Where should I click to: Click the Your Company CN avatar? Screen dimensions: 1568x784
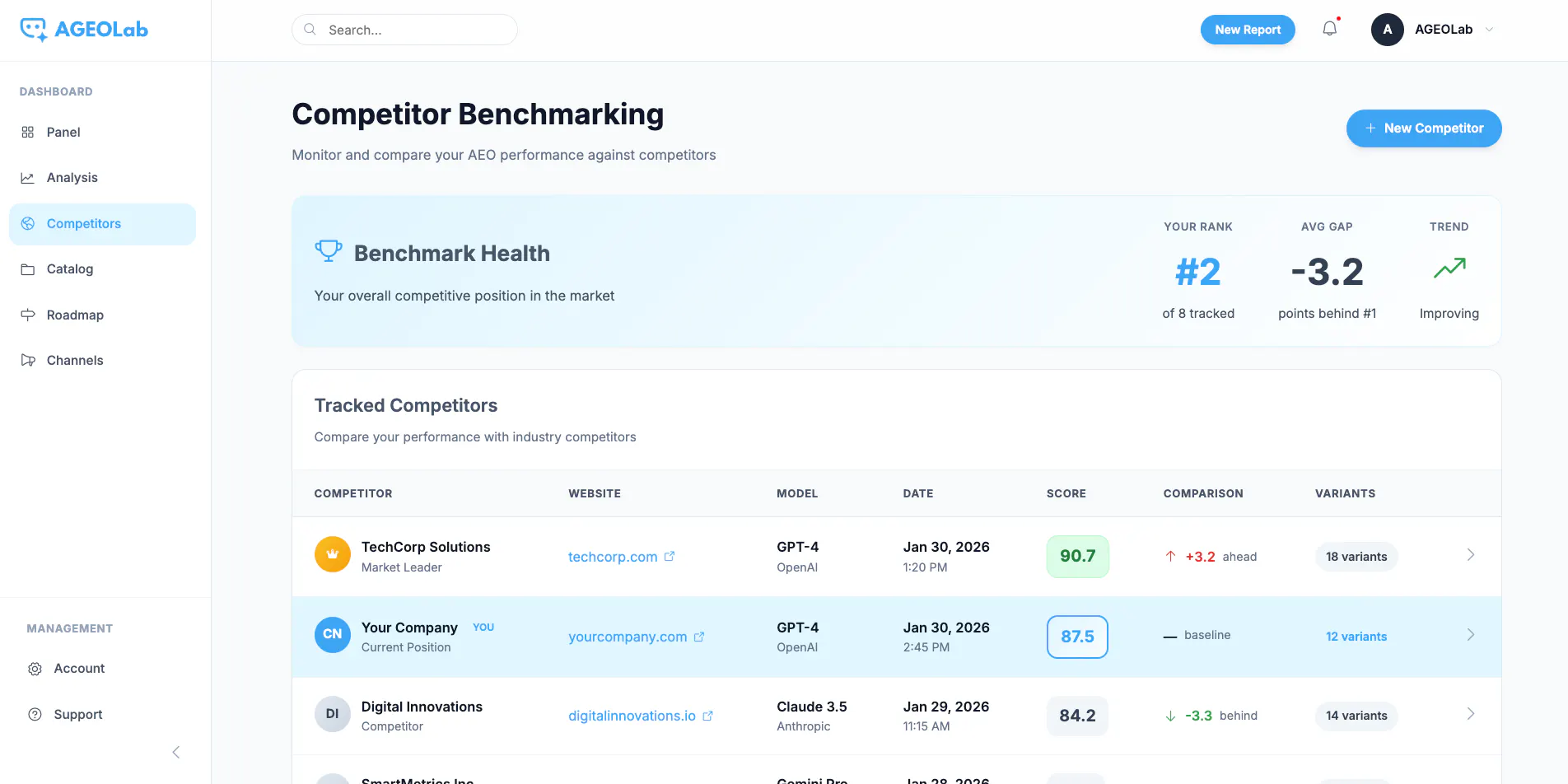click(333, 635)
